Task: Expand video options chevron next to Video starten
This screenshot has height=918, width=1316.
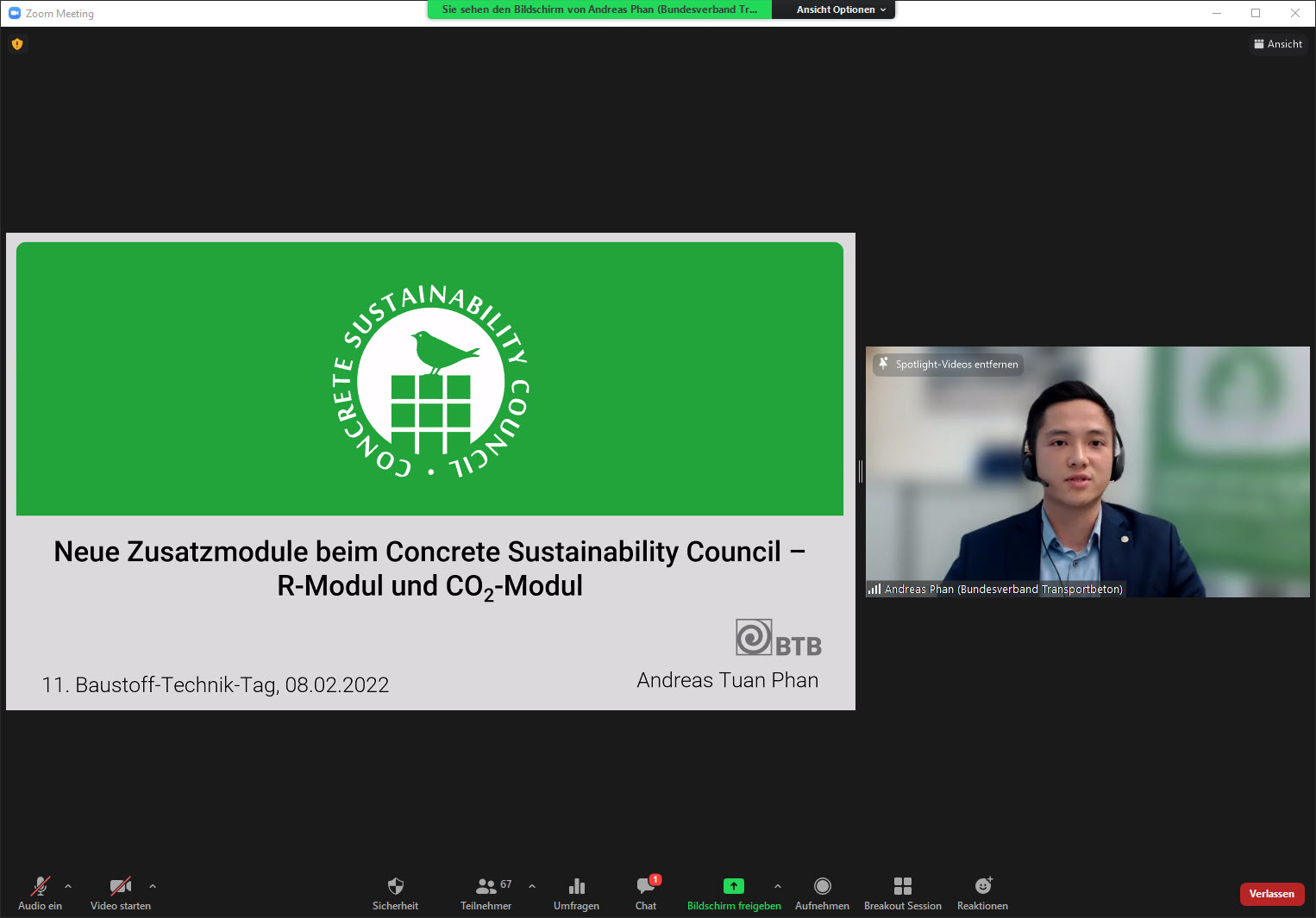Action: coord(153,886)
